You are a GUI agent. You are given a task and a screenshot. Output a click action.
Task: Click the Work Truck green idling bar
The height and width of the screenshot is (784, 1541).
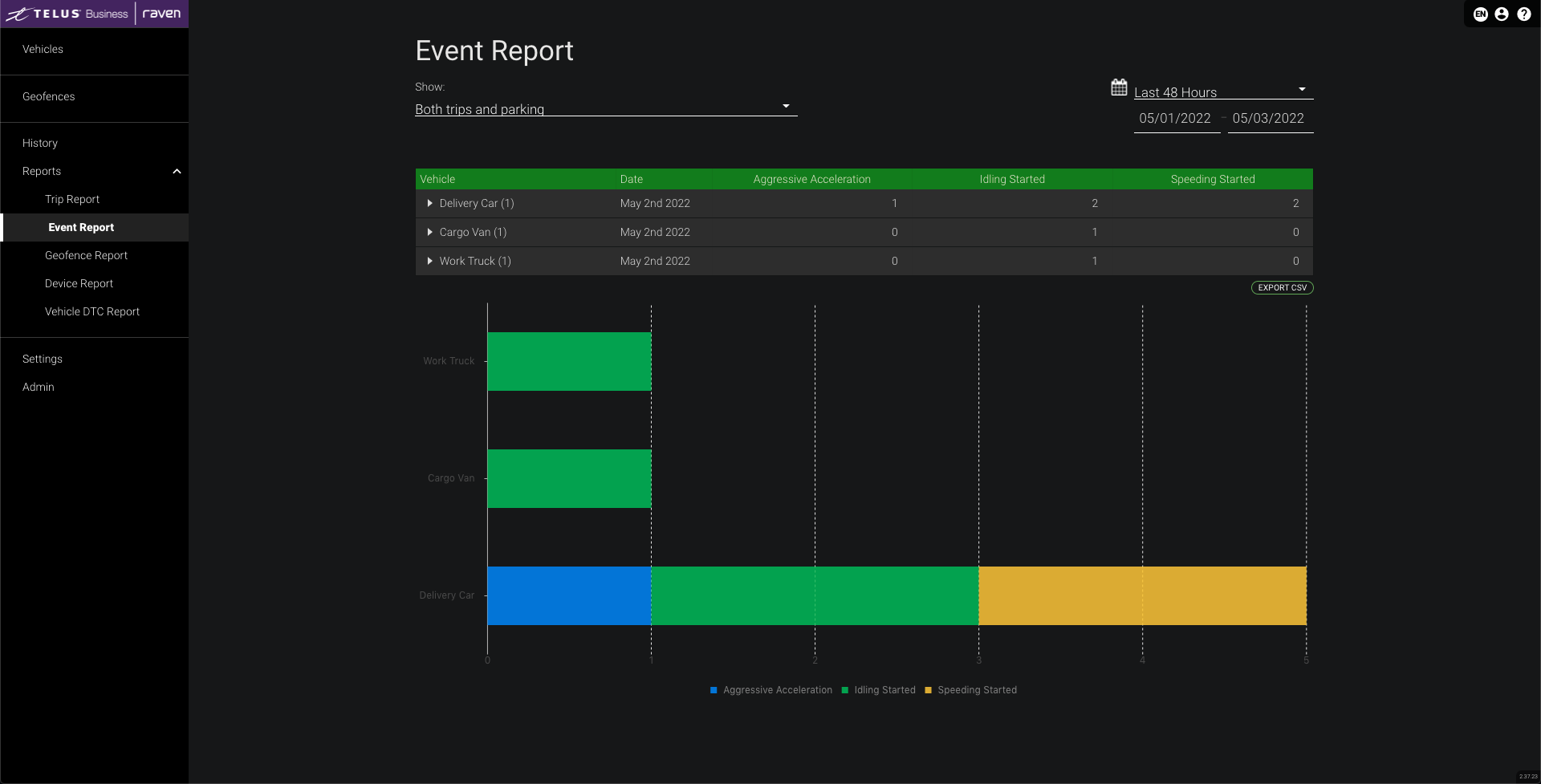point(569,361)
